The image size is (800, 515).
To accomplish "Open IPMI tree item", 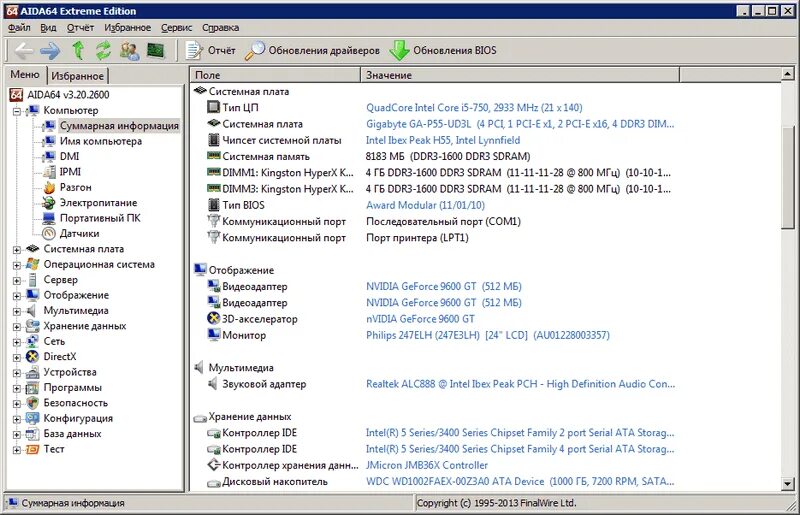I will pos(70,171).
